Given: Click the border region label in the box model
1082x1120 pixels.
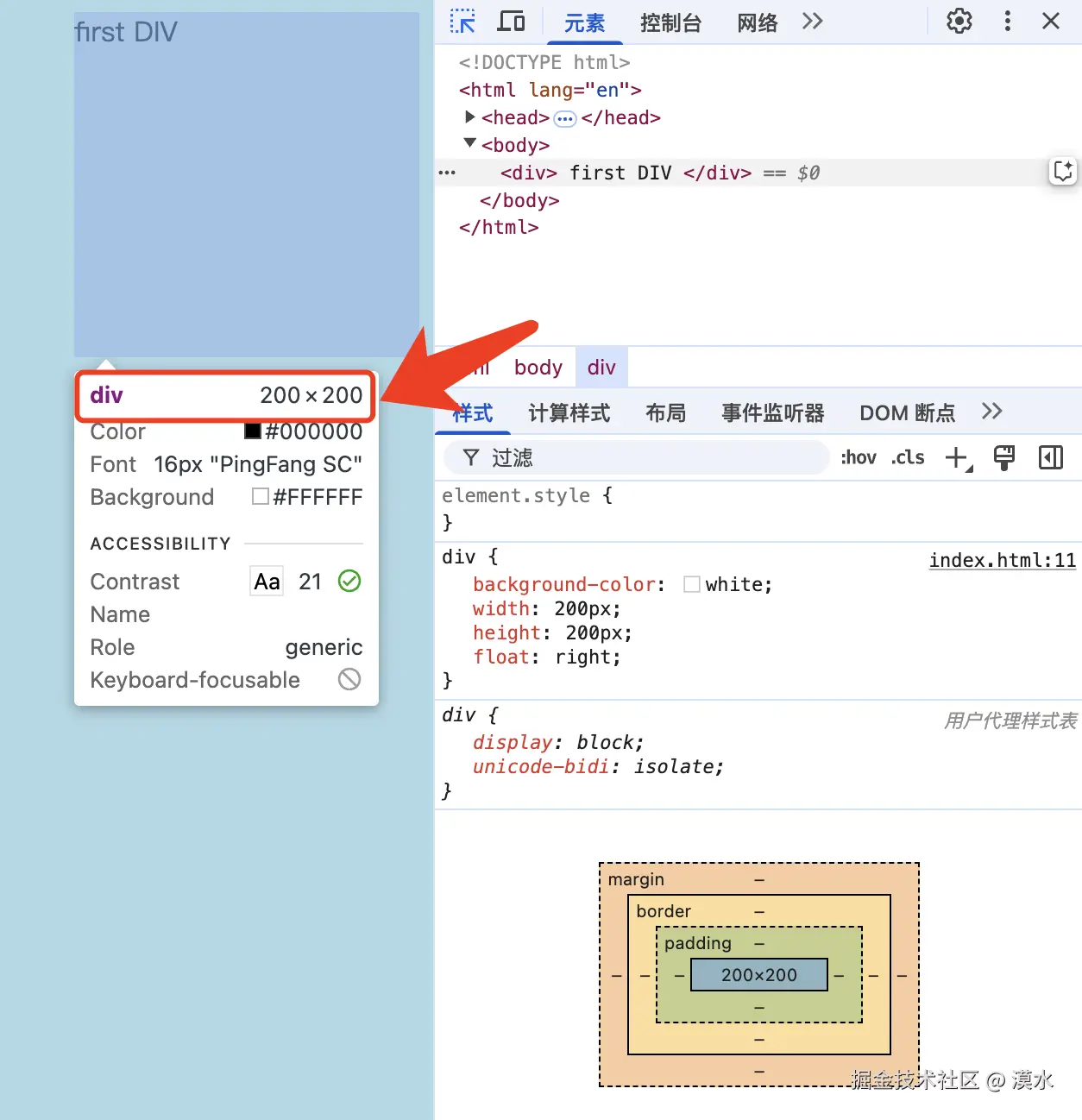Looking at the screenshot, I should coord(664,911).
